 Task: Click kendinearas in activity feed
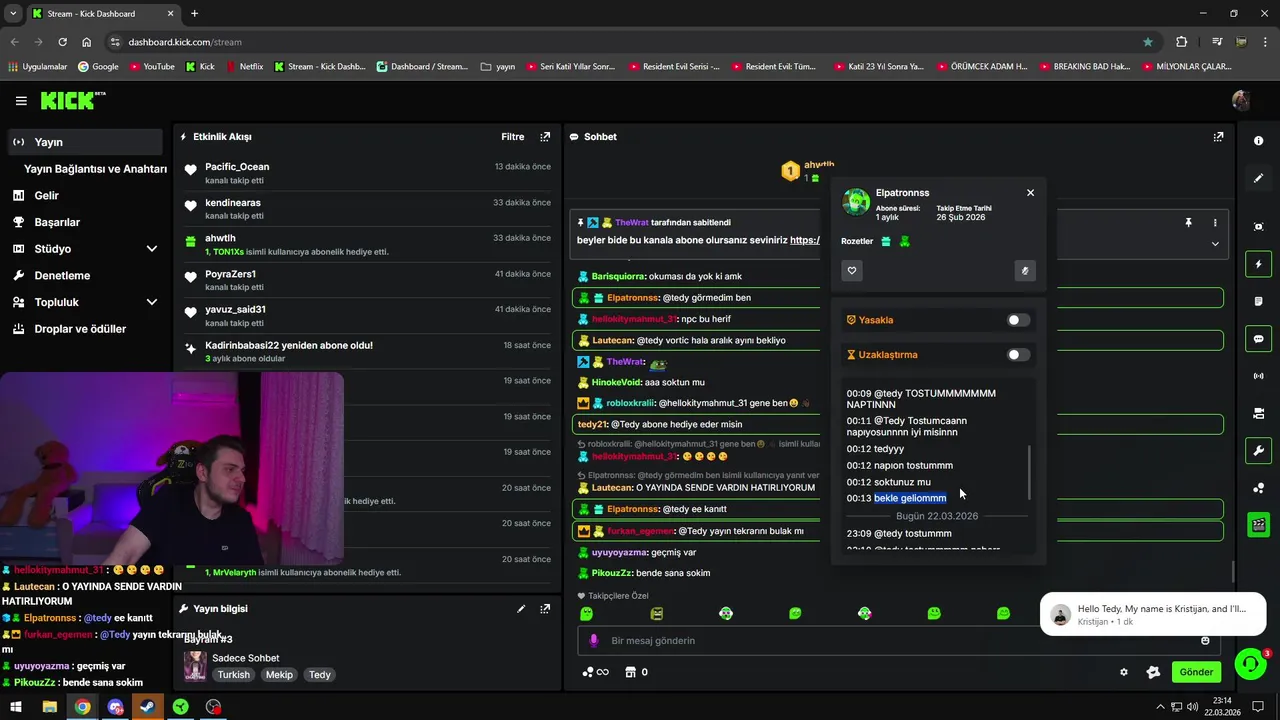(233, 203)
